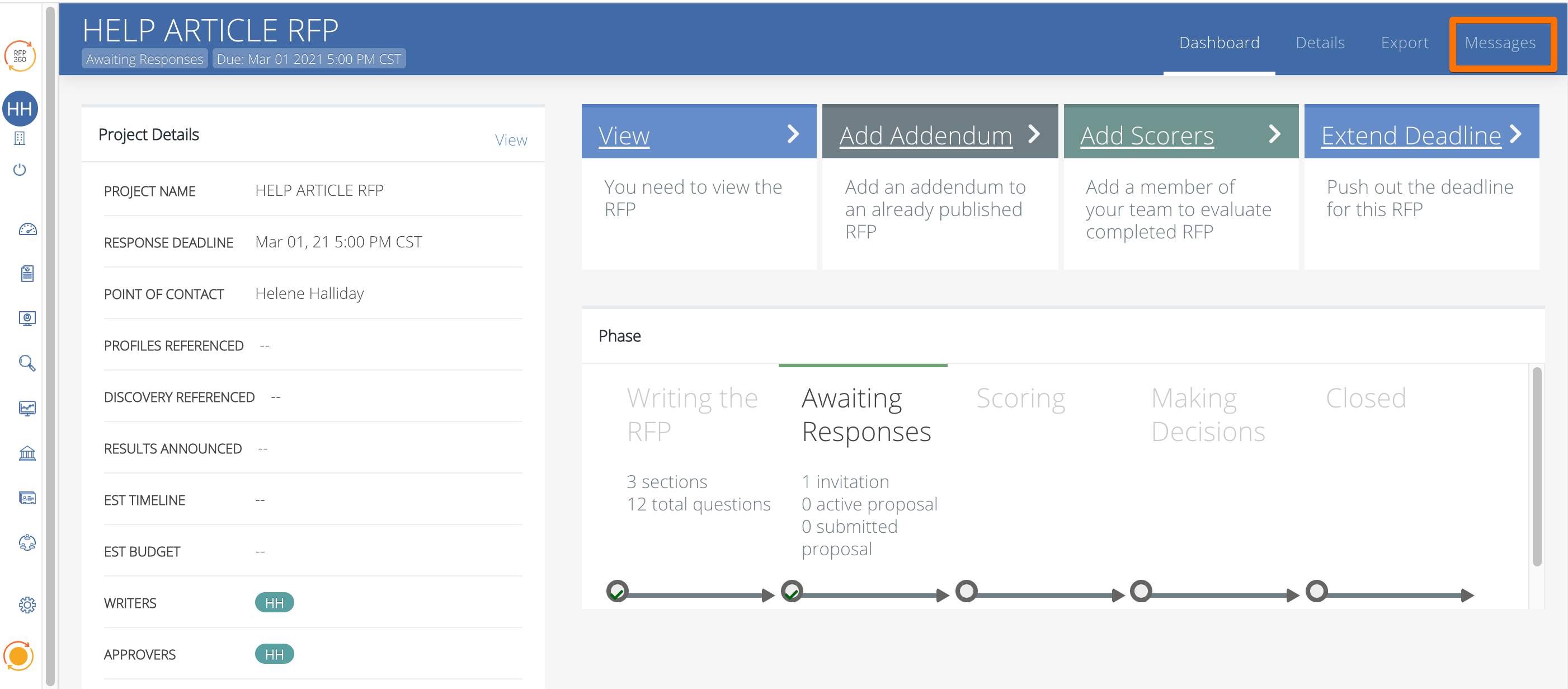Click the settings gear icon
Image resolution: width=1568 pixels, height=689 pixels.
click(x=27, y=605)
